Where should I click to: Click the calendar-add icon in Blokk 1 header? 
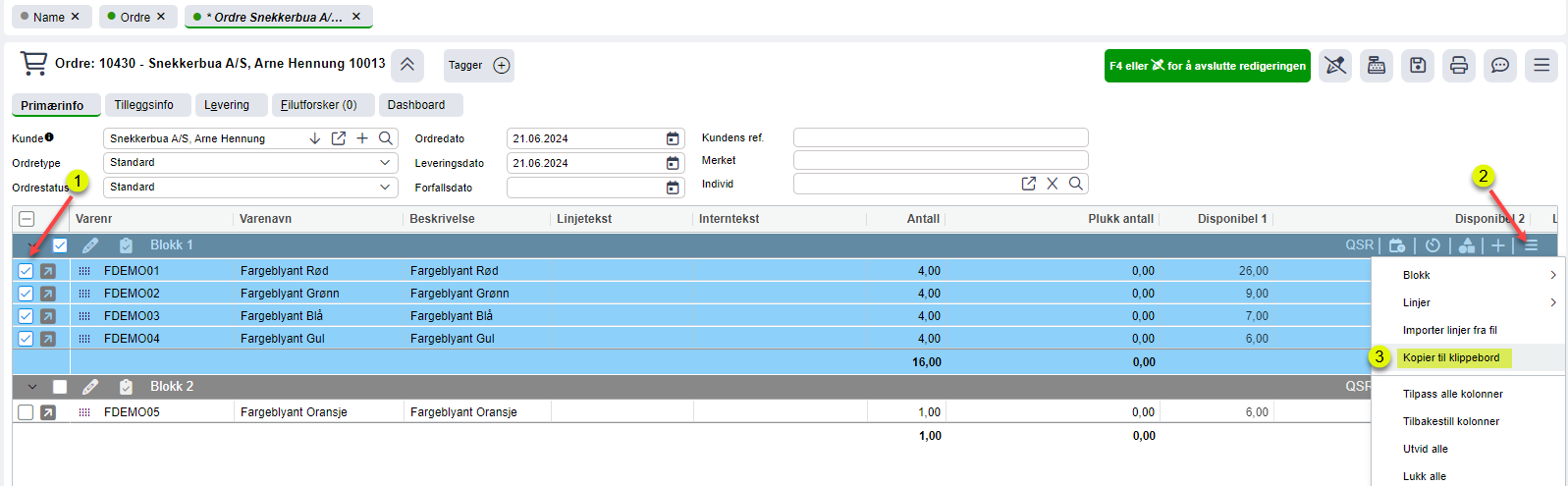(1397, 245)
